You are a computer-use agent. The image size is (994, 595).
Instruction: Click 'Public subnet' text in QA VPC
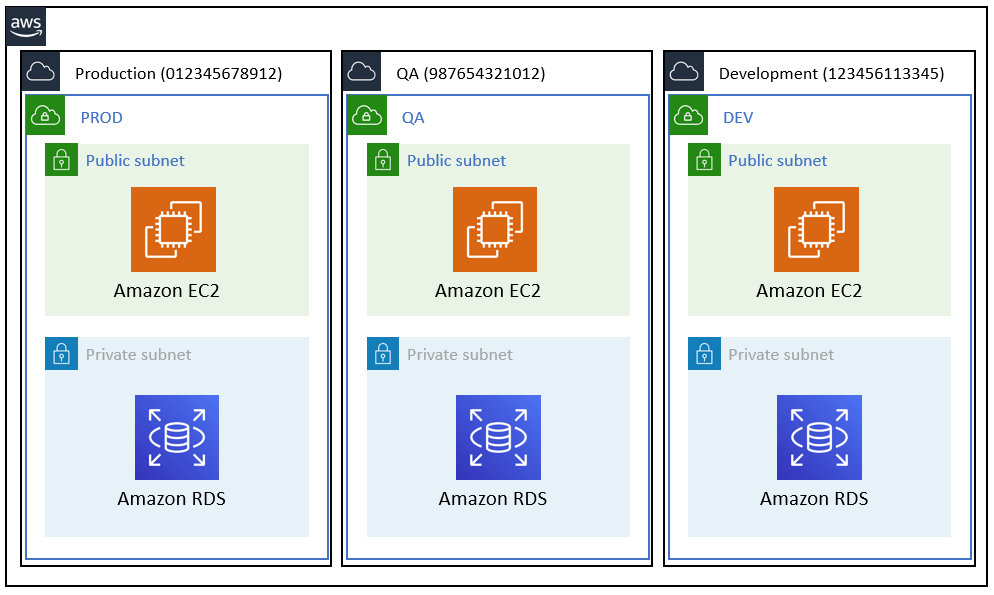point(456,160)
